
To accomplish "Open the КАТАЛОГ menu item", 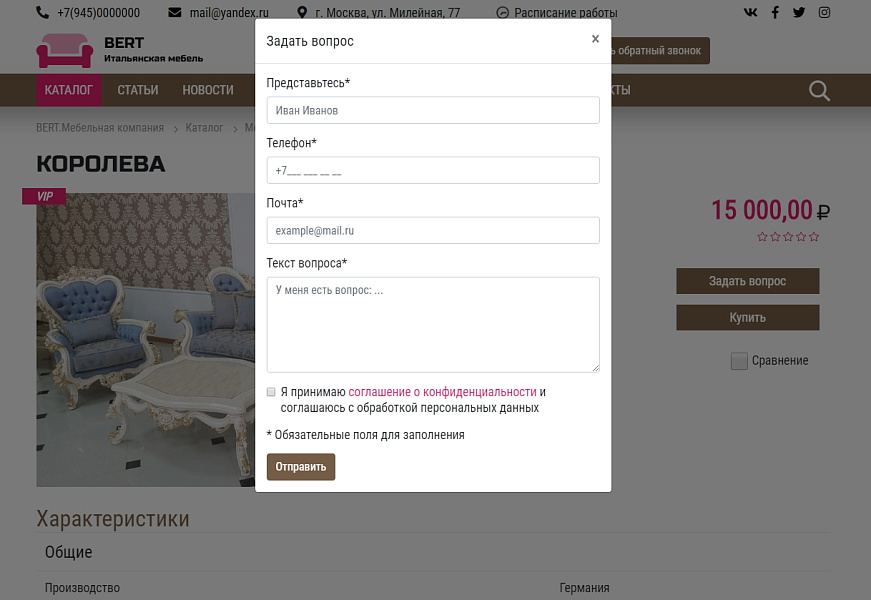I will click(69, 90).
